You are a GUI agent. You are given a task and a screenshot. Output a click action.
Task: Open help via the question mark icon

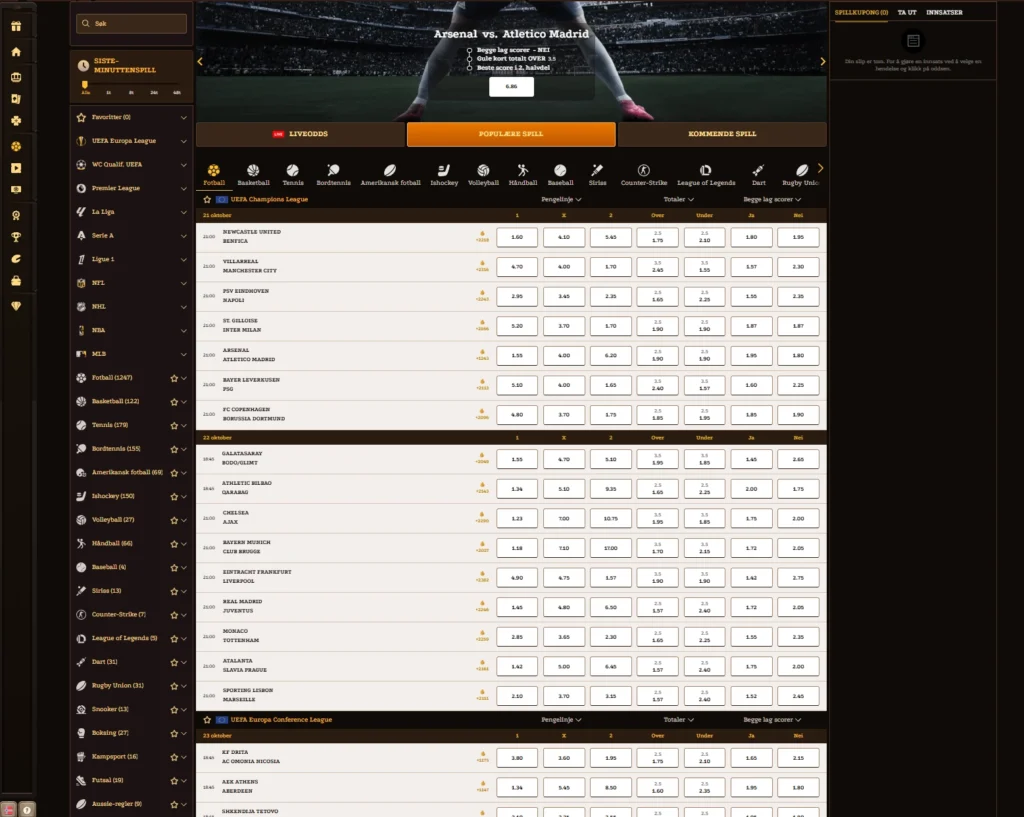(x=26, y=808)
